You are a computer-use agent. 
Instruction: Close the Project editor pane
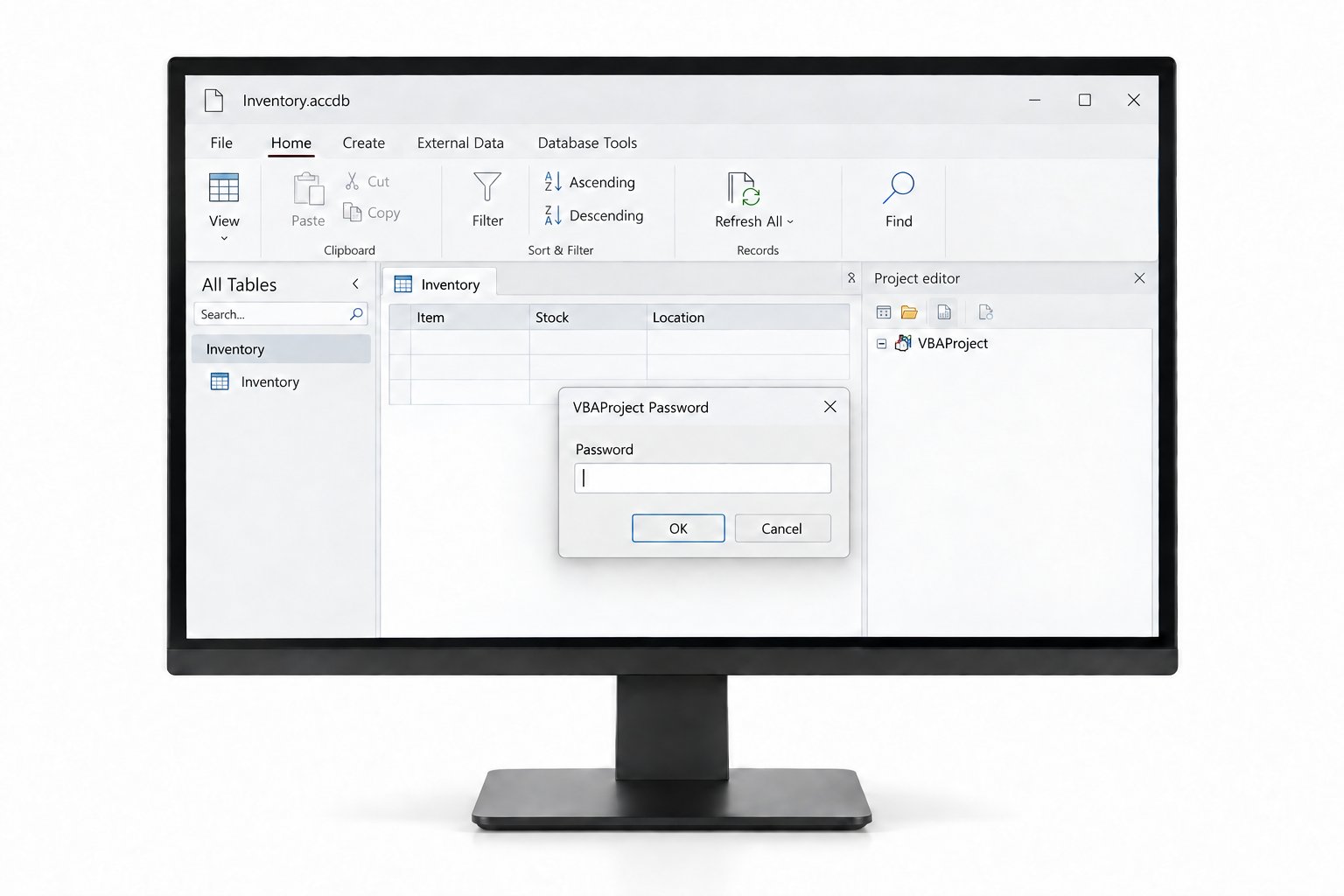(1139, 278)
